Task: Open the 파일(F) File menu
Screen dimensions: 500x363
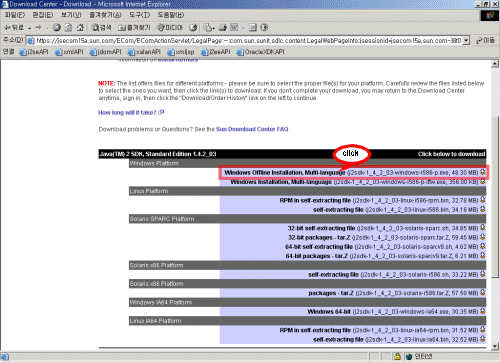Action: 15,15
